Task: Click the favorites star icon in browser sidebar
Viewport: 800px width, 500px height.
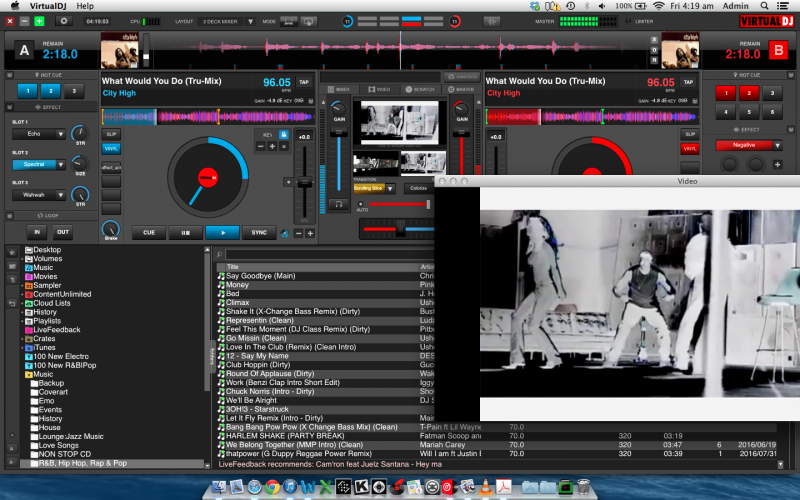Action: 12,253
